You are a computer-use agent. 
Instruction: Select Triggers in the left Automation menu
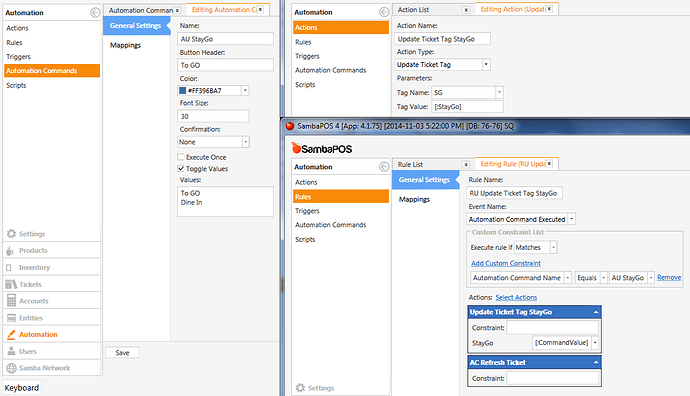[18, 57]
